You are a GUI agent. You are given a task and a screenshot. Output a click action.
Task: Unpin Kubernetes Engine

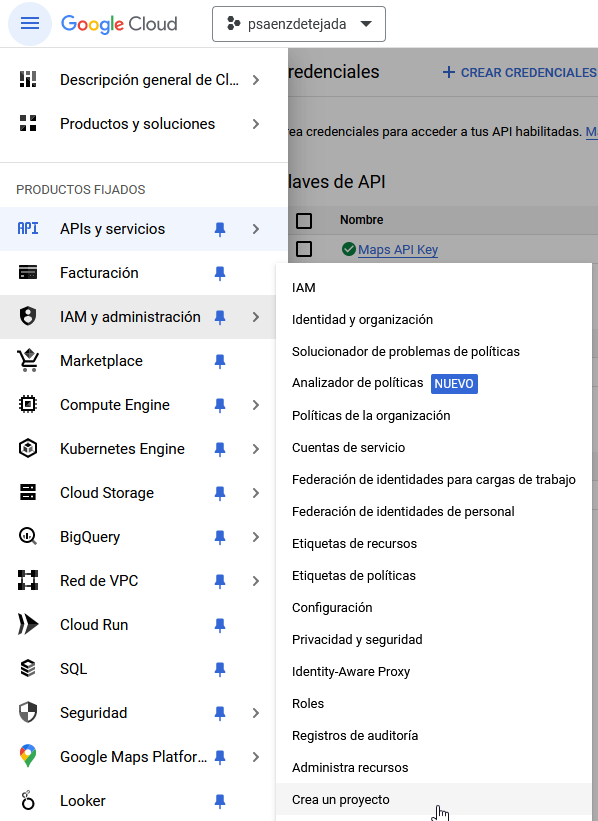(220, 449)
